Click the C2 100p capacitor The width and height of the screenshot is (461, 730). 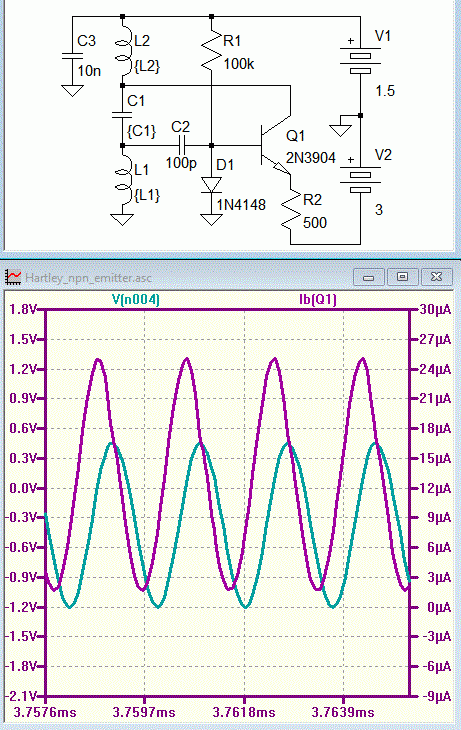point(182,146)
